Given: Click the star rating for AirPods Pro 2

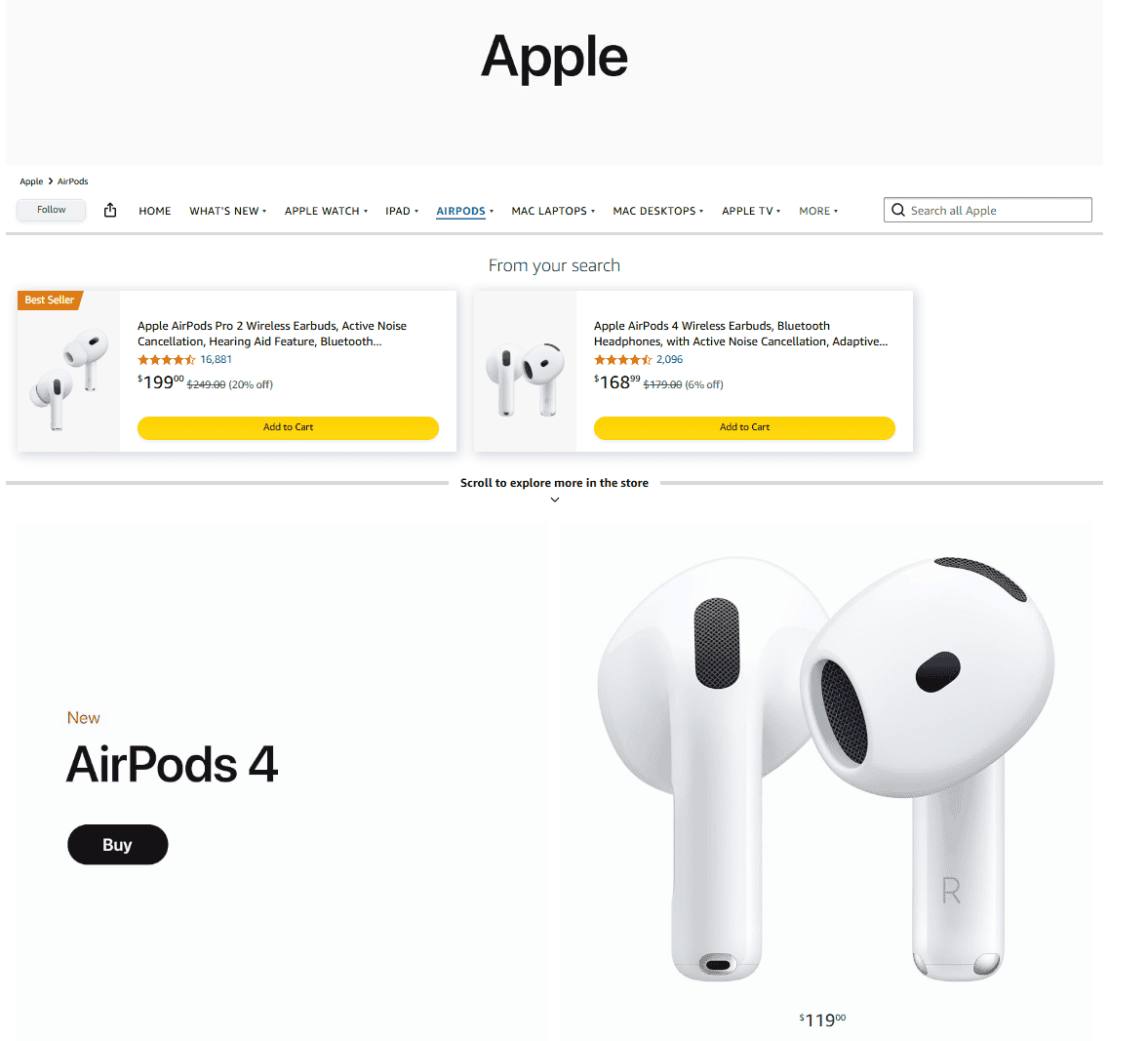Looking at the screenshot, I should 166,360.
